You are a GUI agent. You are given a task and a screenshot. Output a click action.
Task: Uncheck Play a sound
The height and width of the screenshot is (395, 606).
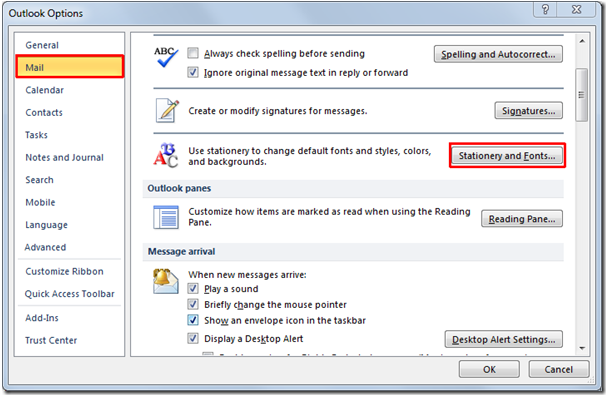[193, 288]
